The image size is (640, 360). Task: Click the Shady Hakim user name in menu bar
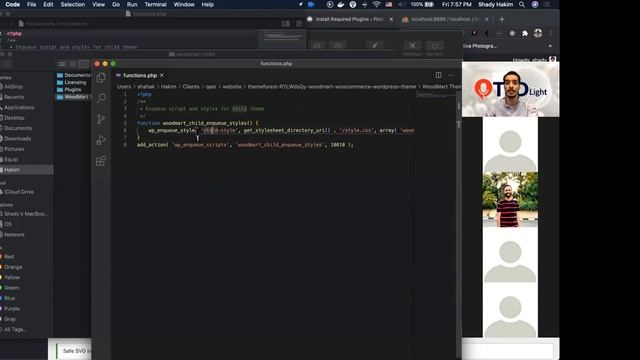pyautogui.click(x=496, y=4)
